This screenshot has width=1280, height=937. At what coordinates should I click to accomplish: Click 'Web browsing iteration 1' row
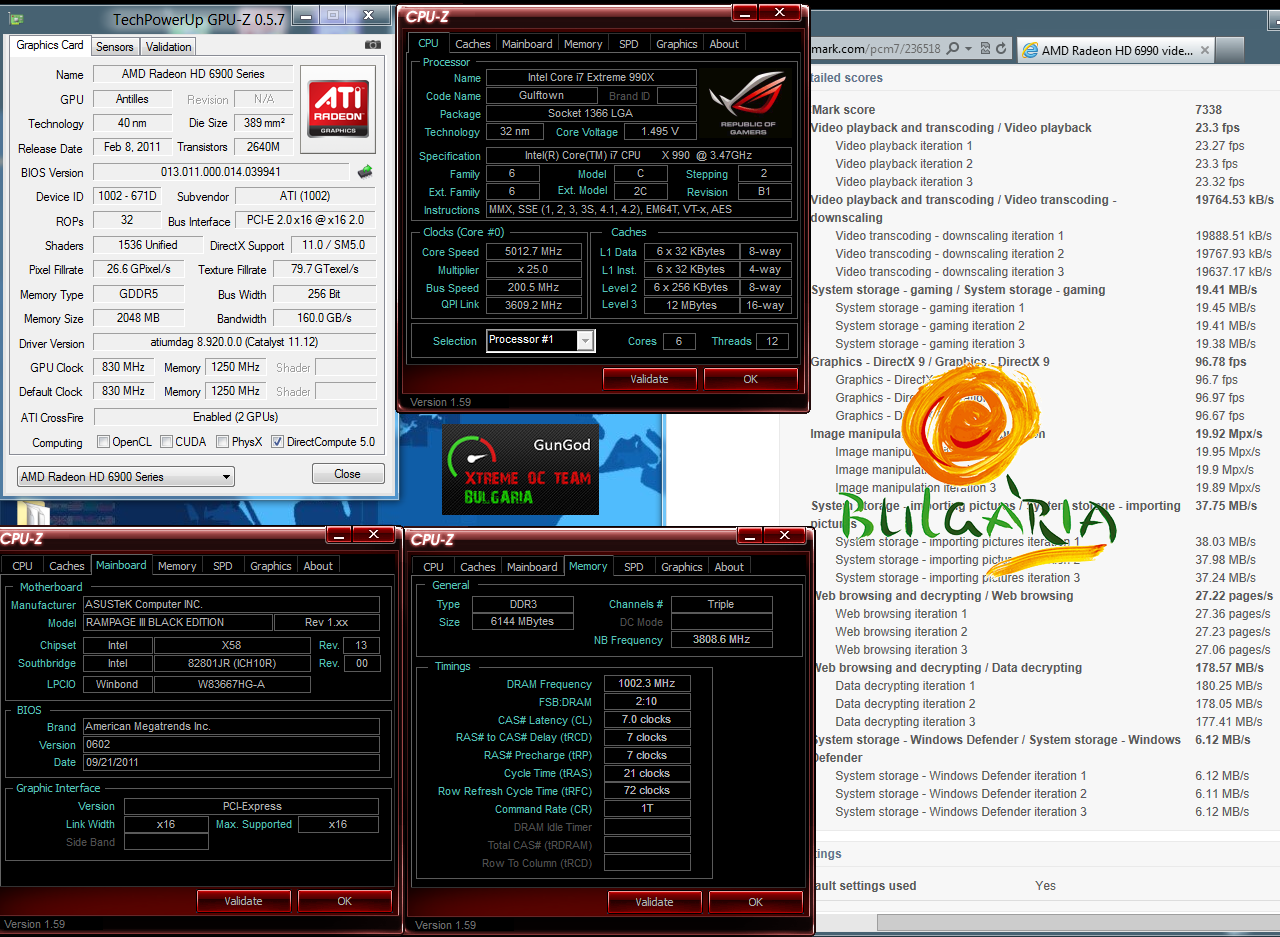pyautogui.click(x=1040, y=614)
